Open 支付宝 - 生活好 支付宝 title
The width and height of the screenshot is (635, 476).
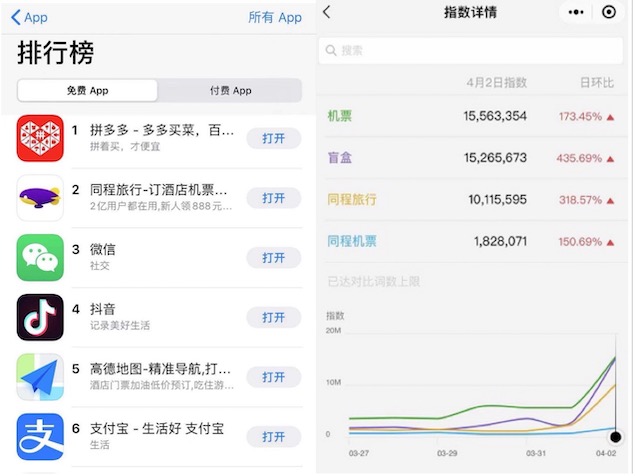[x=157, y=429]
